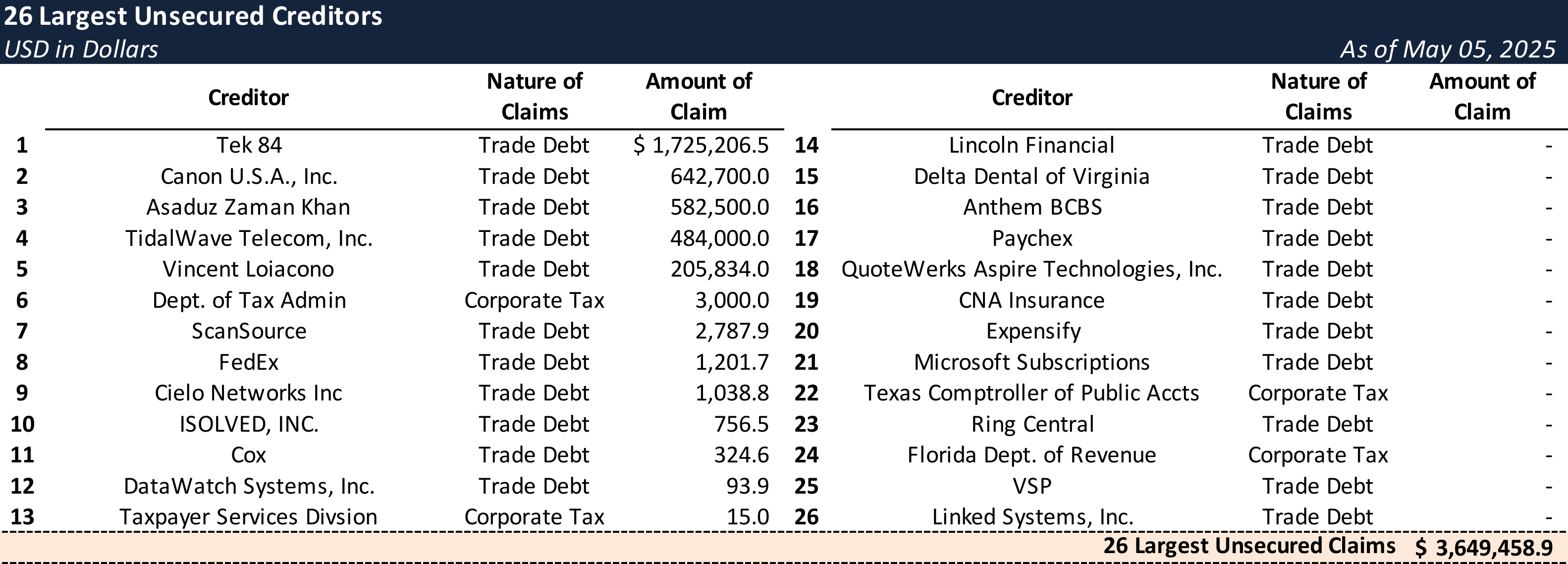Click 'Trade Debt' in Expensify row
This screenshot has height=564, width=1568.
1318,332
